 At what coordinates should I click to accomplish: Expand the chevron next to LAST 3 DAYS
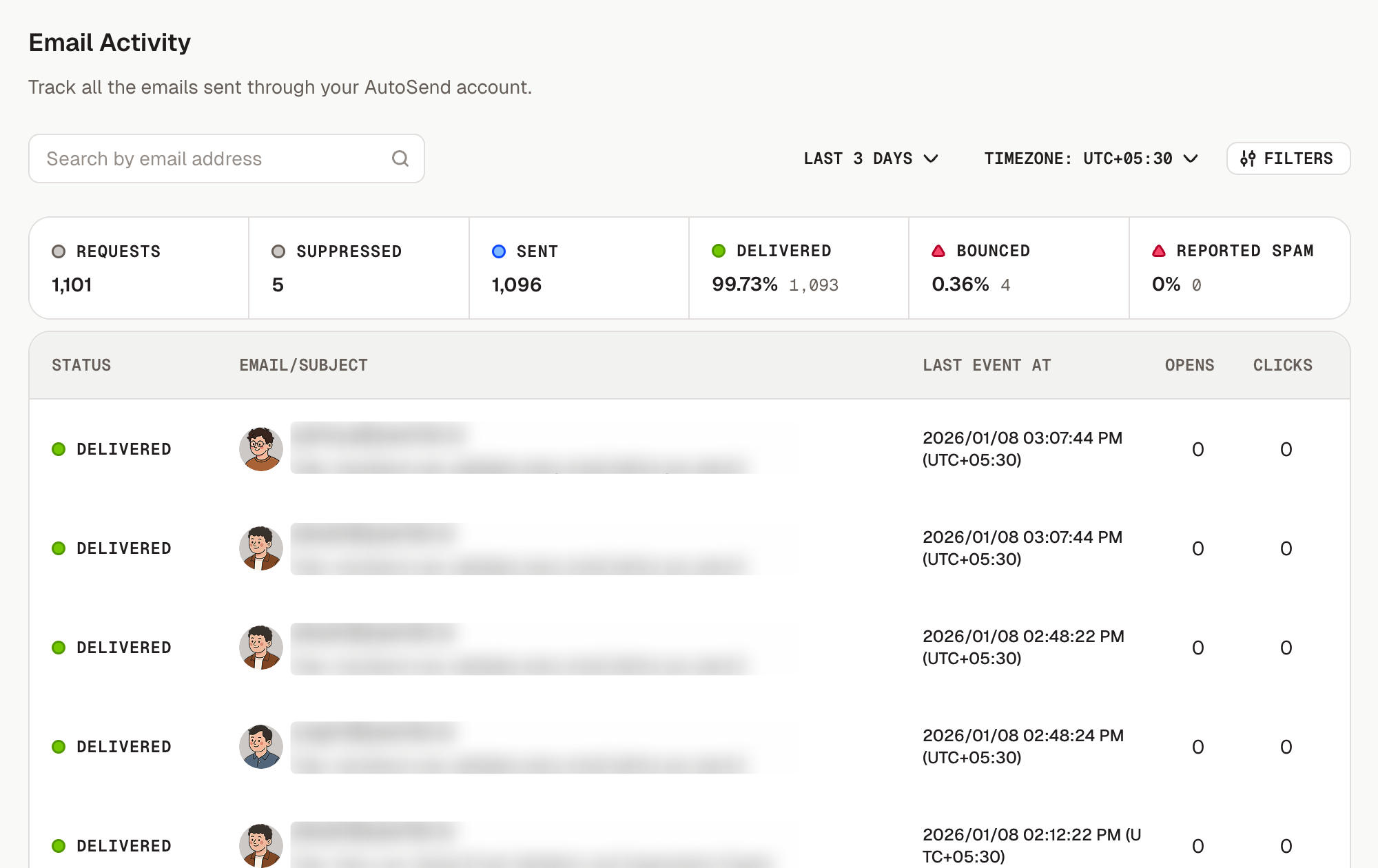coord(932,158)
